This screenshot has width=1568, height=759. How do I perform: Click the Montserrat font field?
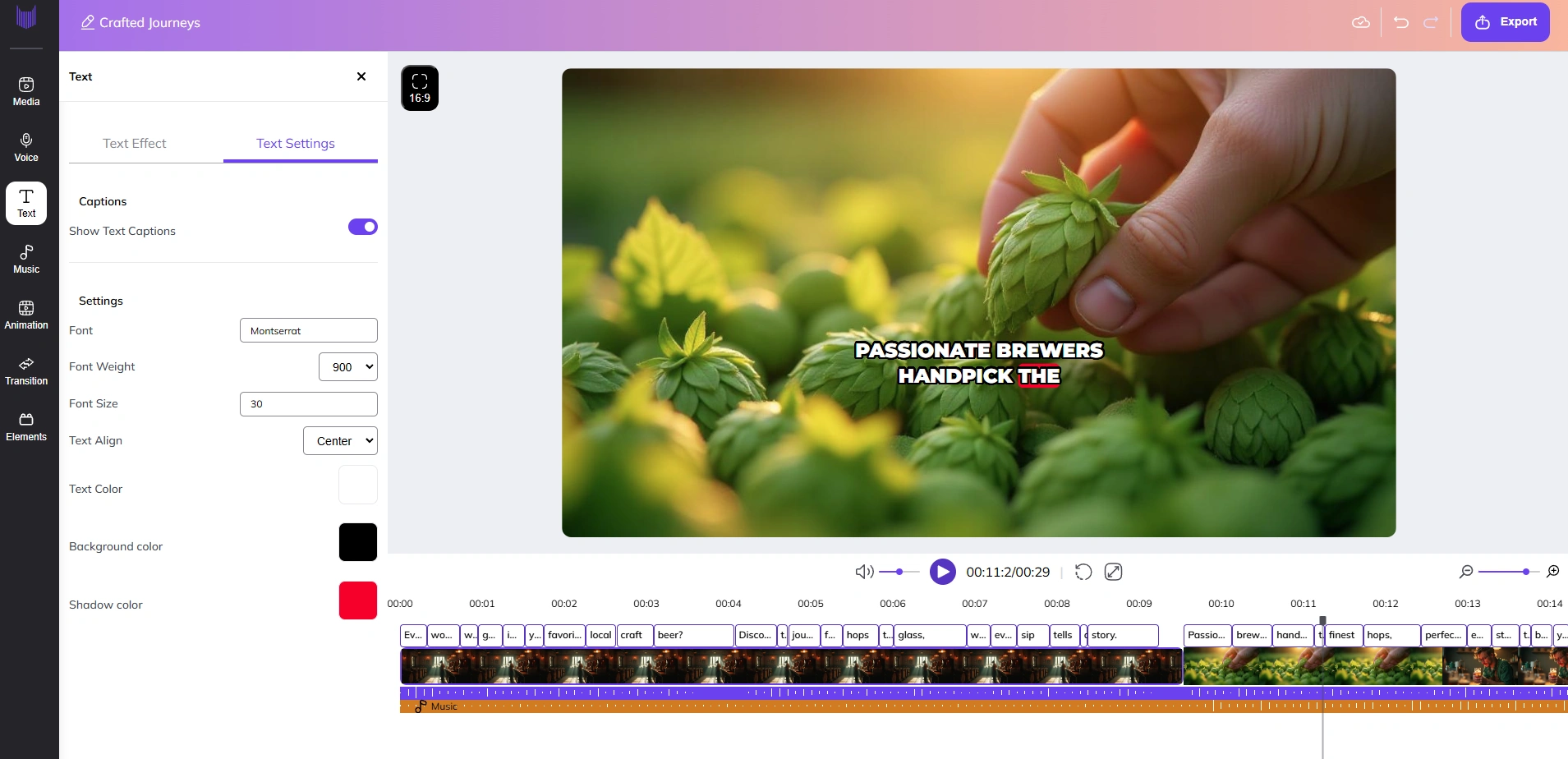click(309, 330)
